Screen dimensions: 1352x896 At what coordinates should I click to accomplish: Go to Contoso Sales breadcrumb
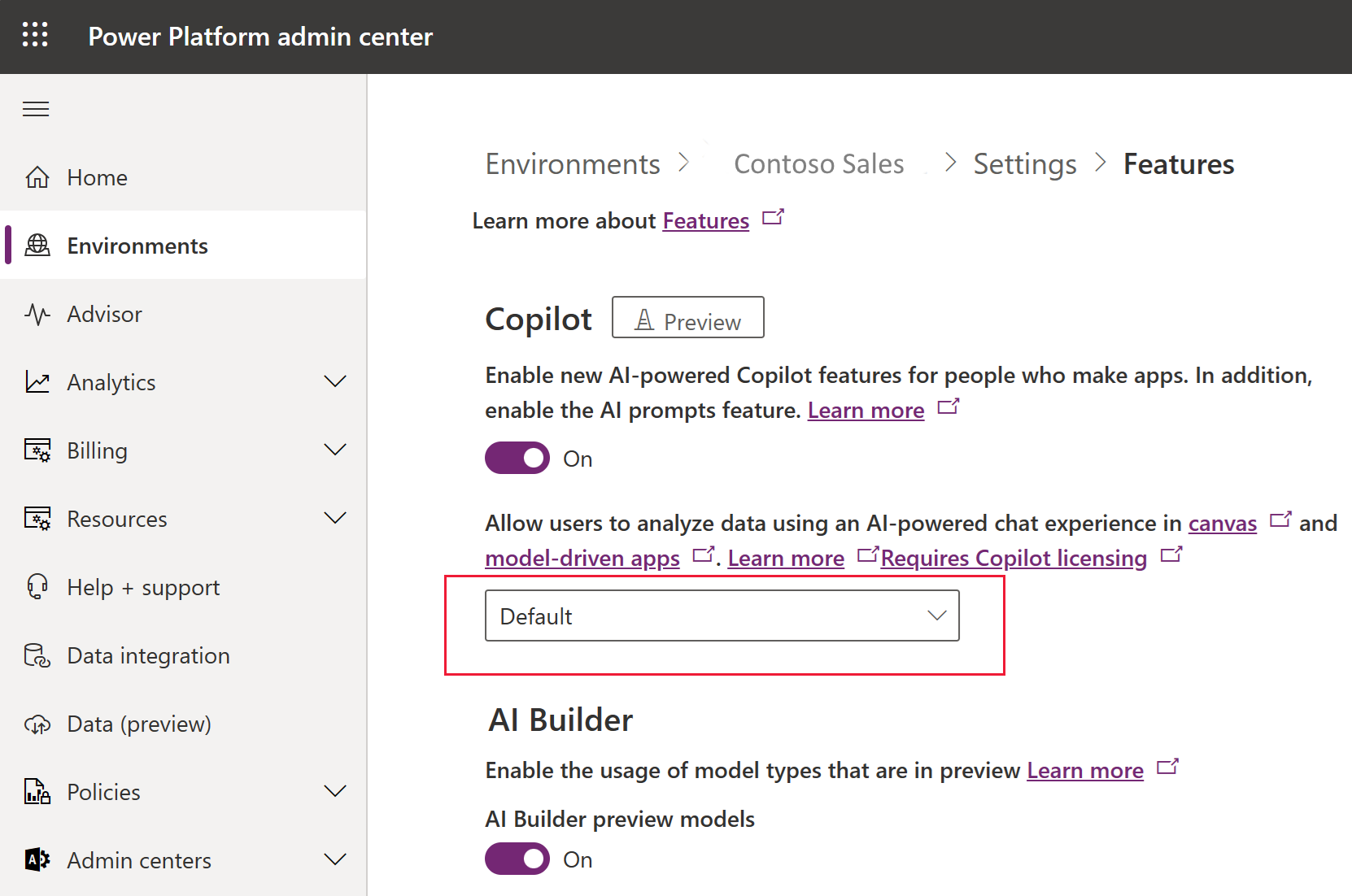pos(818,164)
